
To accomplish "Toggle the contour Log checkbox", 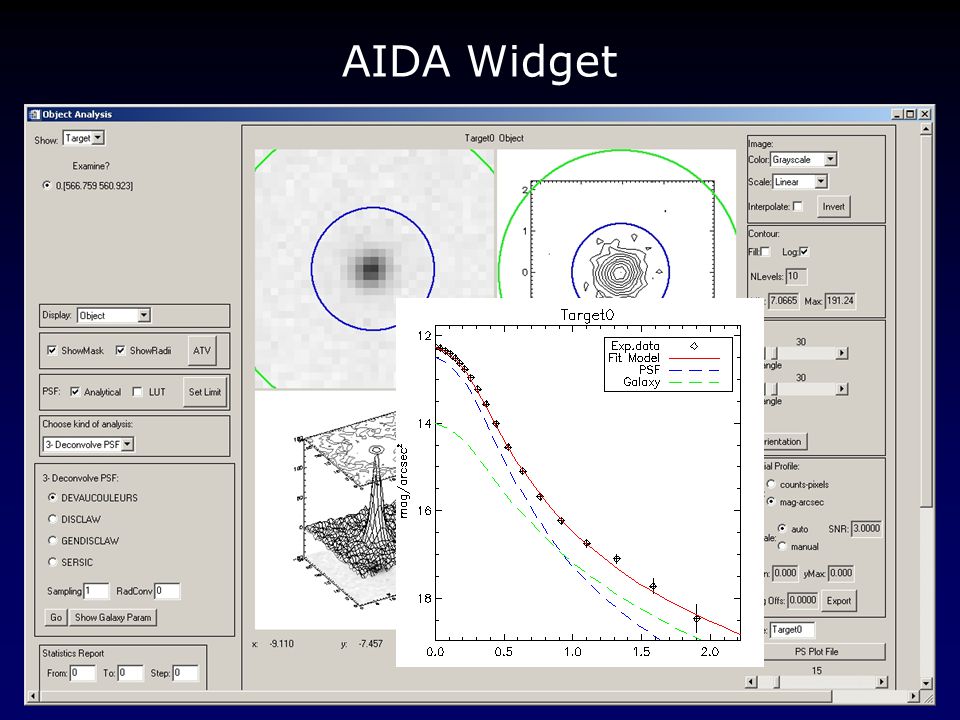I will 804,252.
